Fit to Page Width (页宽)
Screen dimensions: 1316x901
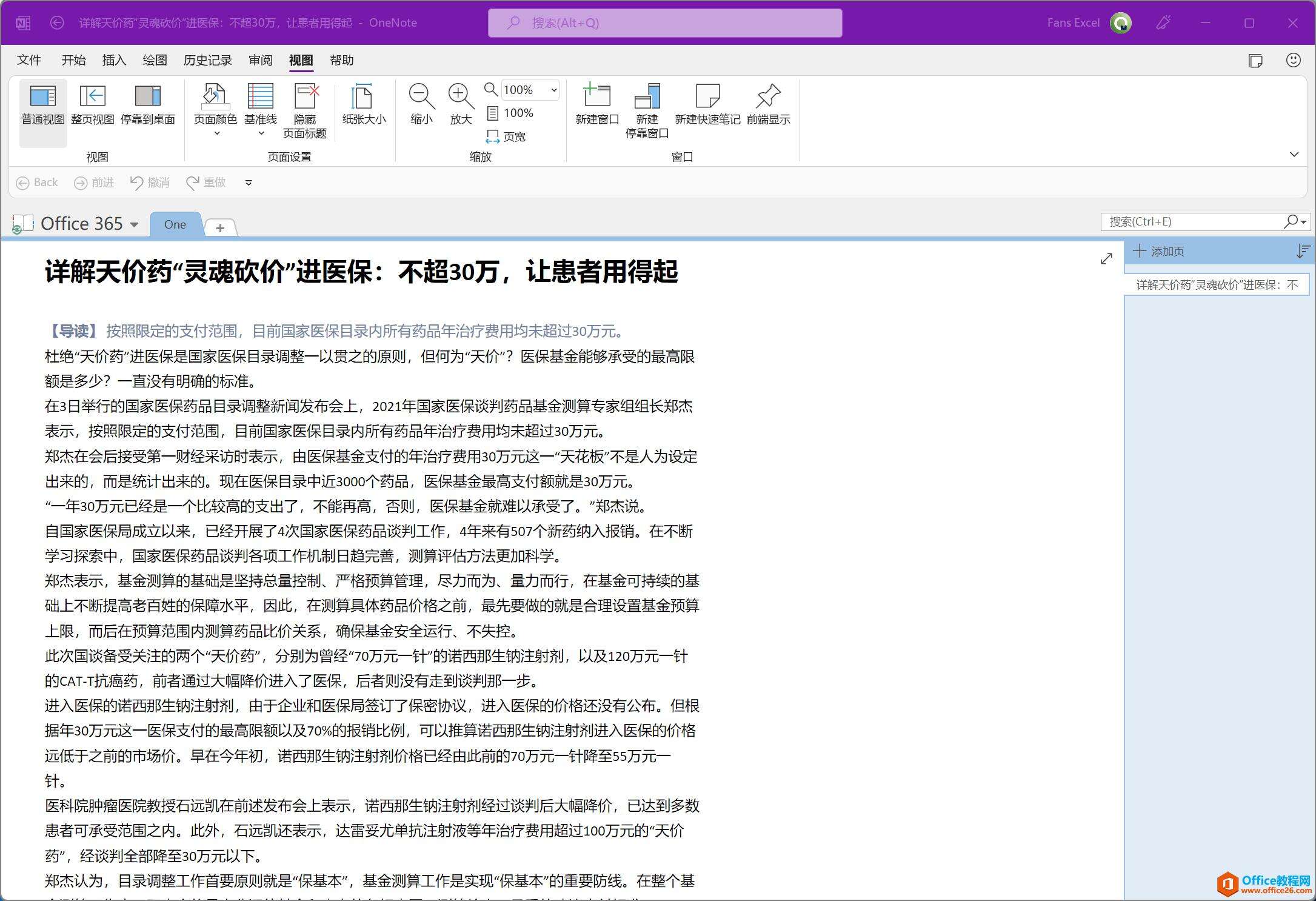(506, 137)
